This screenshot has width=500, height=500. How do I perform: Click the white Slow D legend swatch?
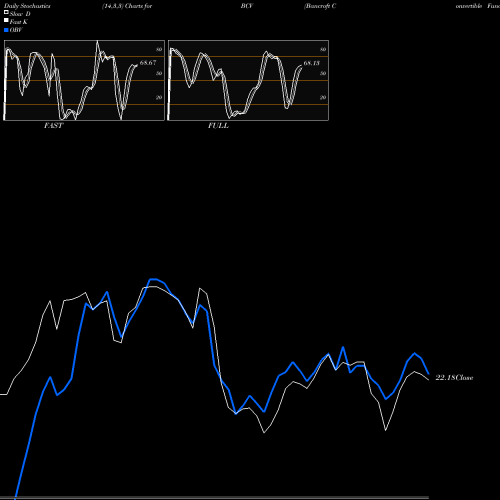click(x=6, y=12)
